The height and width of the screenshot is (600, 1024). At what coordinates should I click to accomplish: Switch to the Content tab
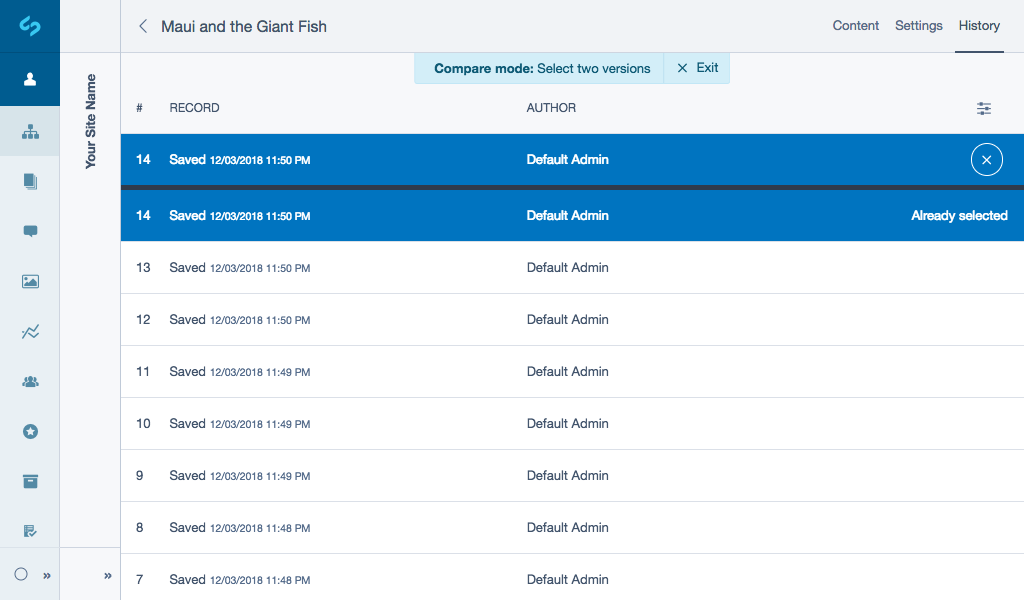pos(855,26)
